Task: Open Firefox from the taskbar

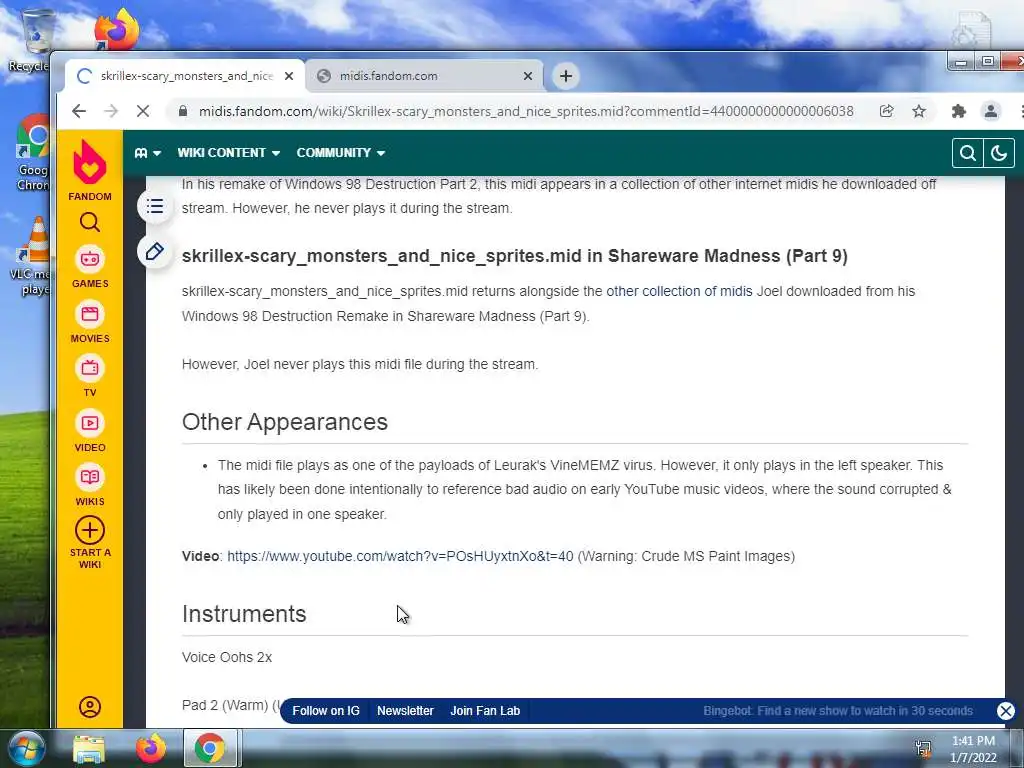Action: click(151, 748)
